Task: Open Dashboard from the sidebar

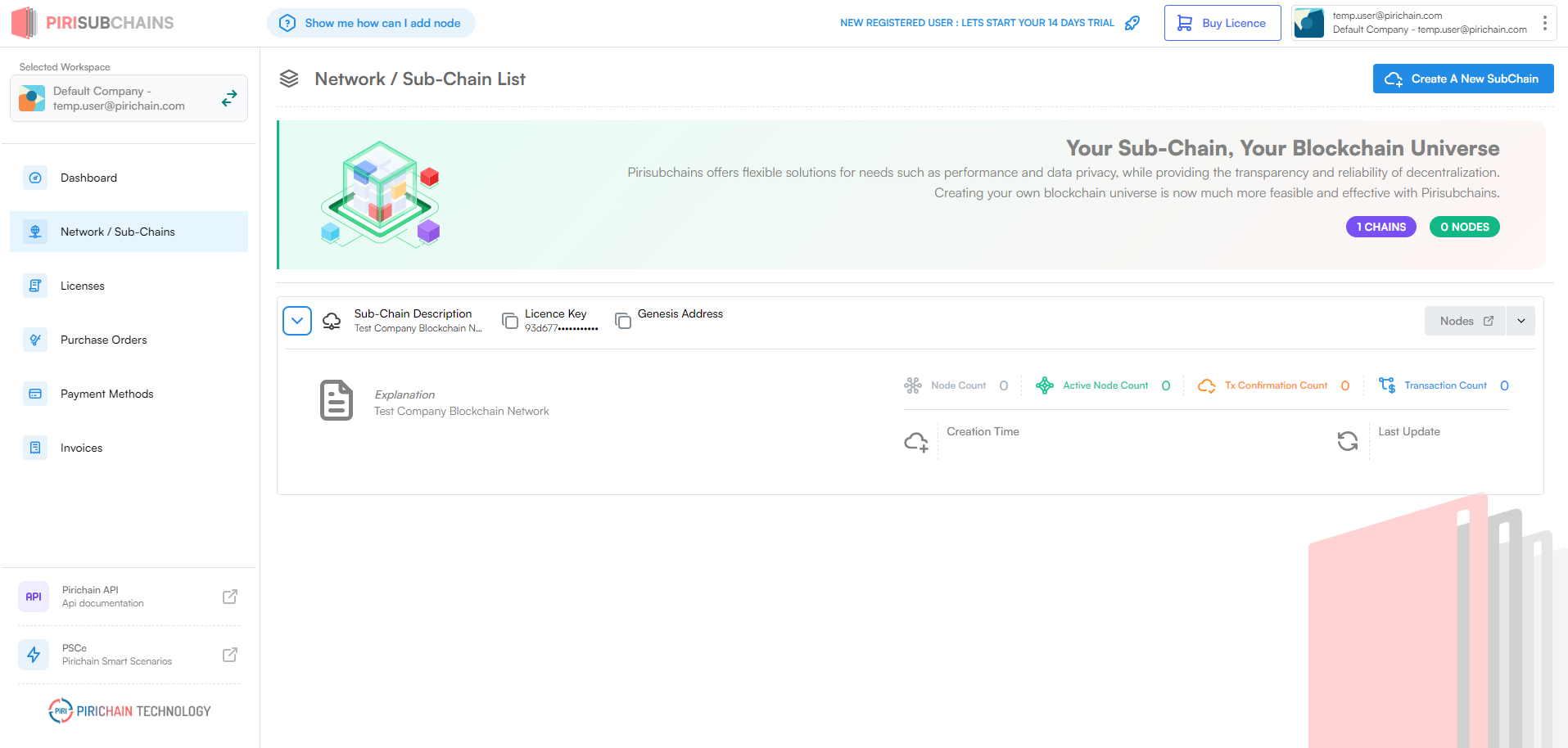Action: point(88,178)
